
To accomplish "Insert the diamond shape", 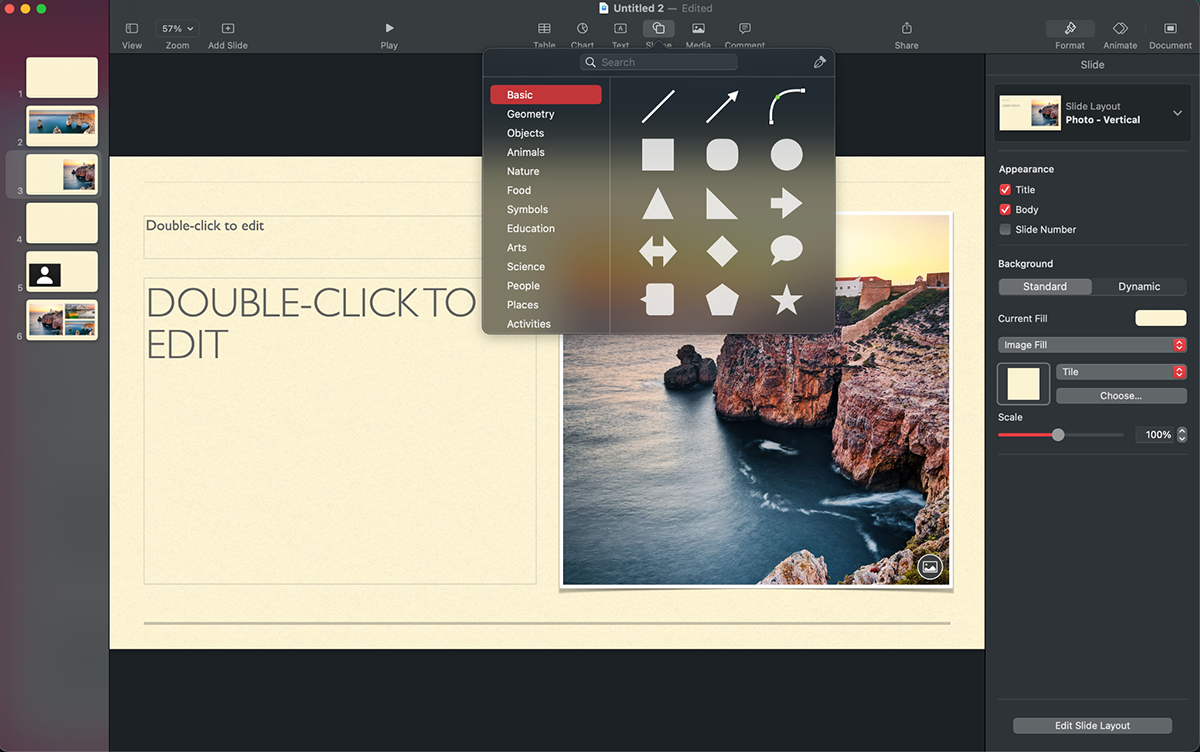I will (x=722, y=251).
